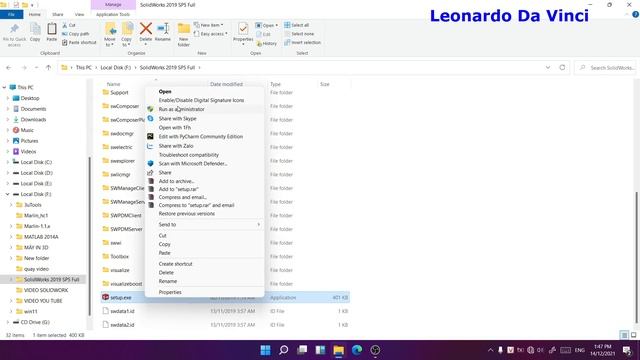Go back with the left arrow button
The height and width of the screenshot is (360, 640).
(x=9, y=68)
